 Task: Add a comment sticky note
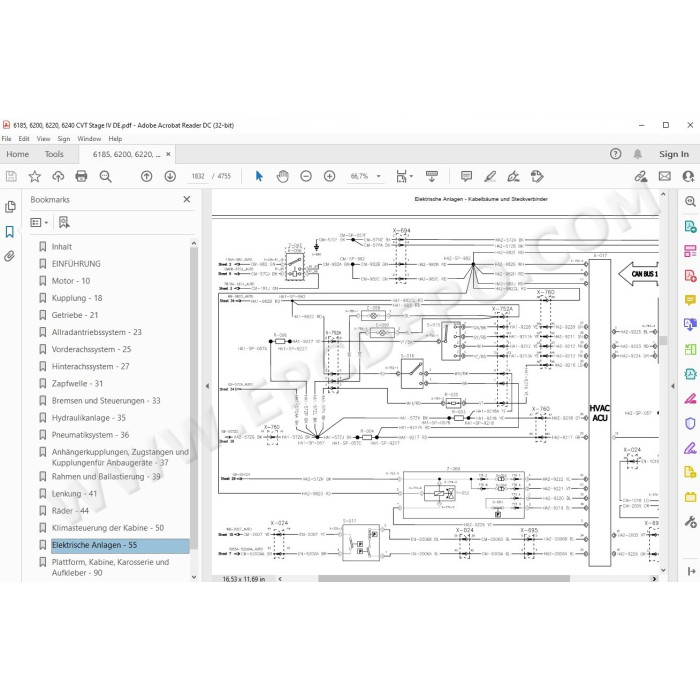click(466, 176)
